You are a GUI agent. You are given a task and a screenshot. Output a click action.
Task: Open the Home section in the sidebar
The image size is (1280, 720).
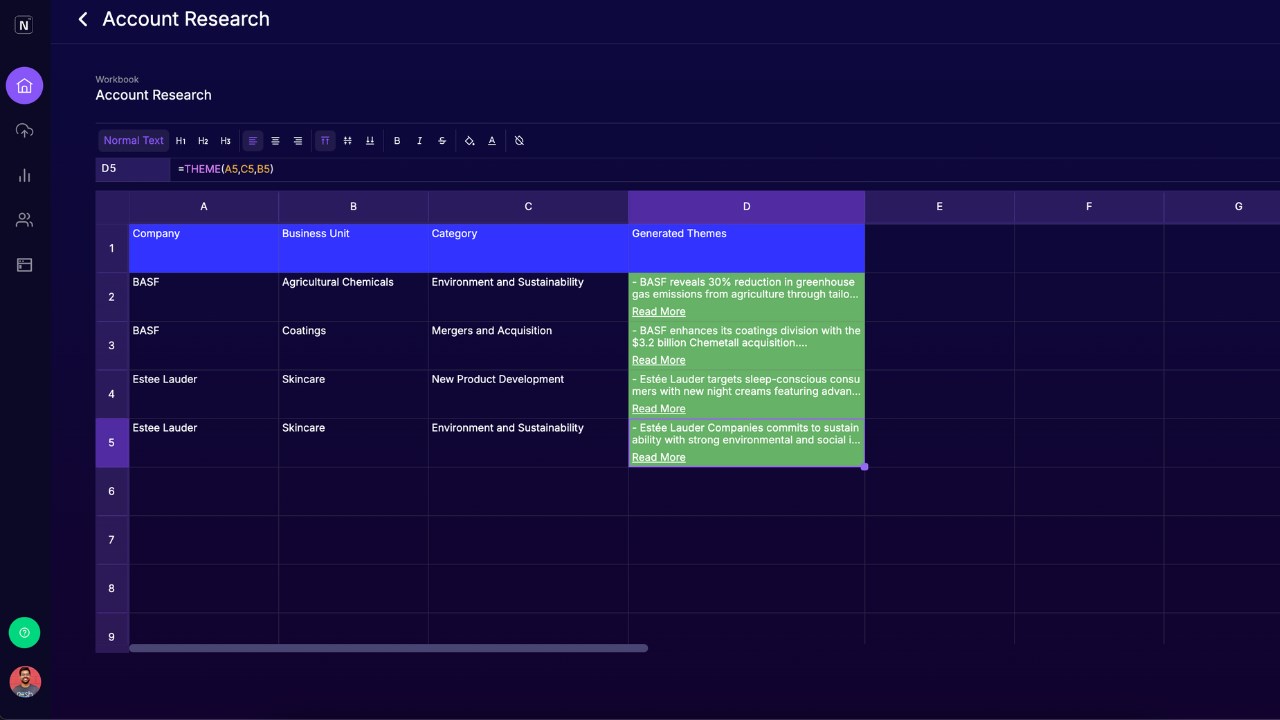coord(25,86)
